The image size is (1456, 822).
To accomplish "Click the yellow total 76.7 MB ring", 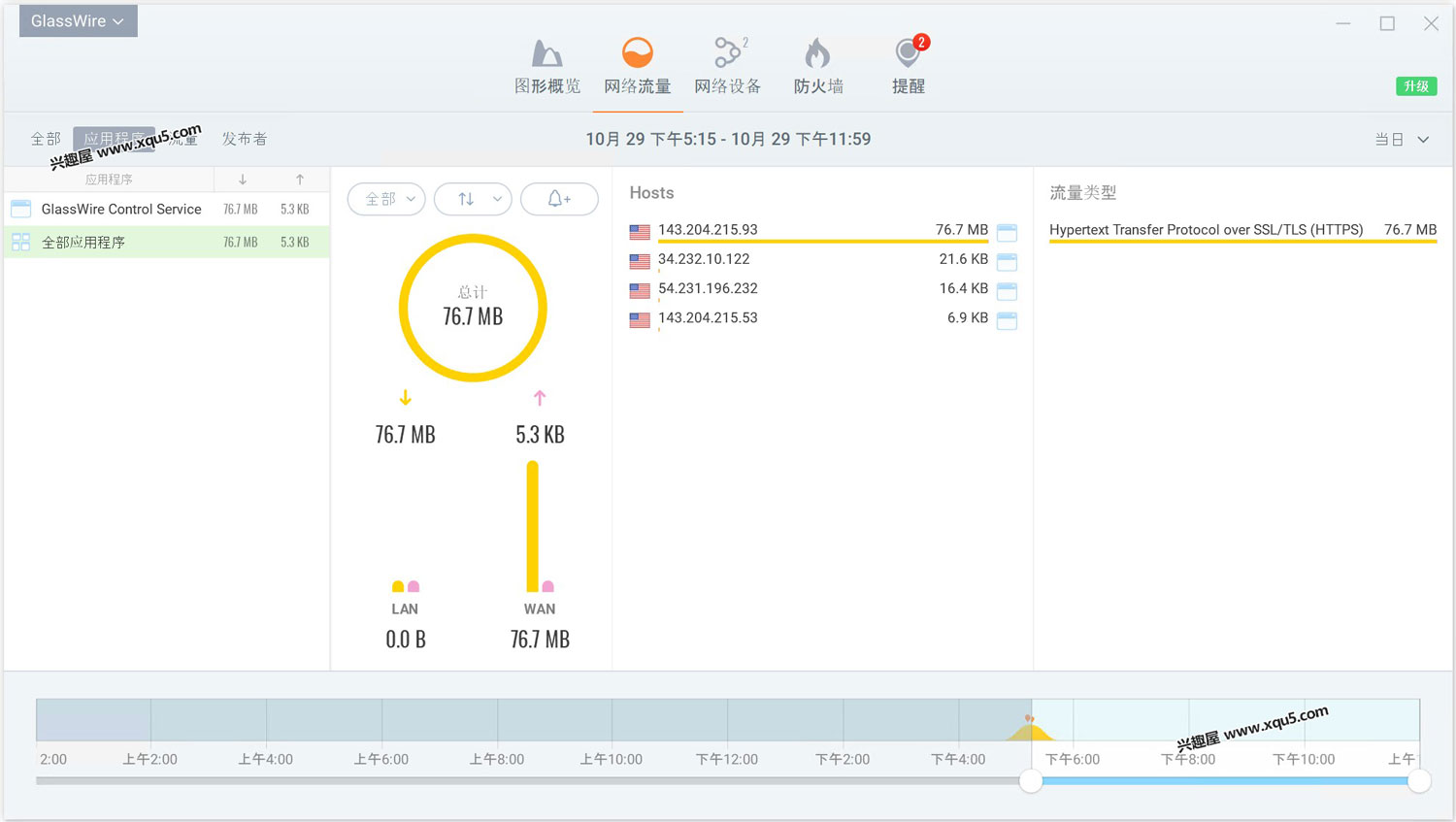I will click(x=473, y=308).
